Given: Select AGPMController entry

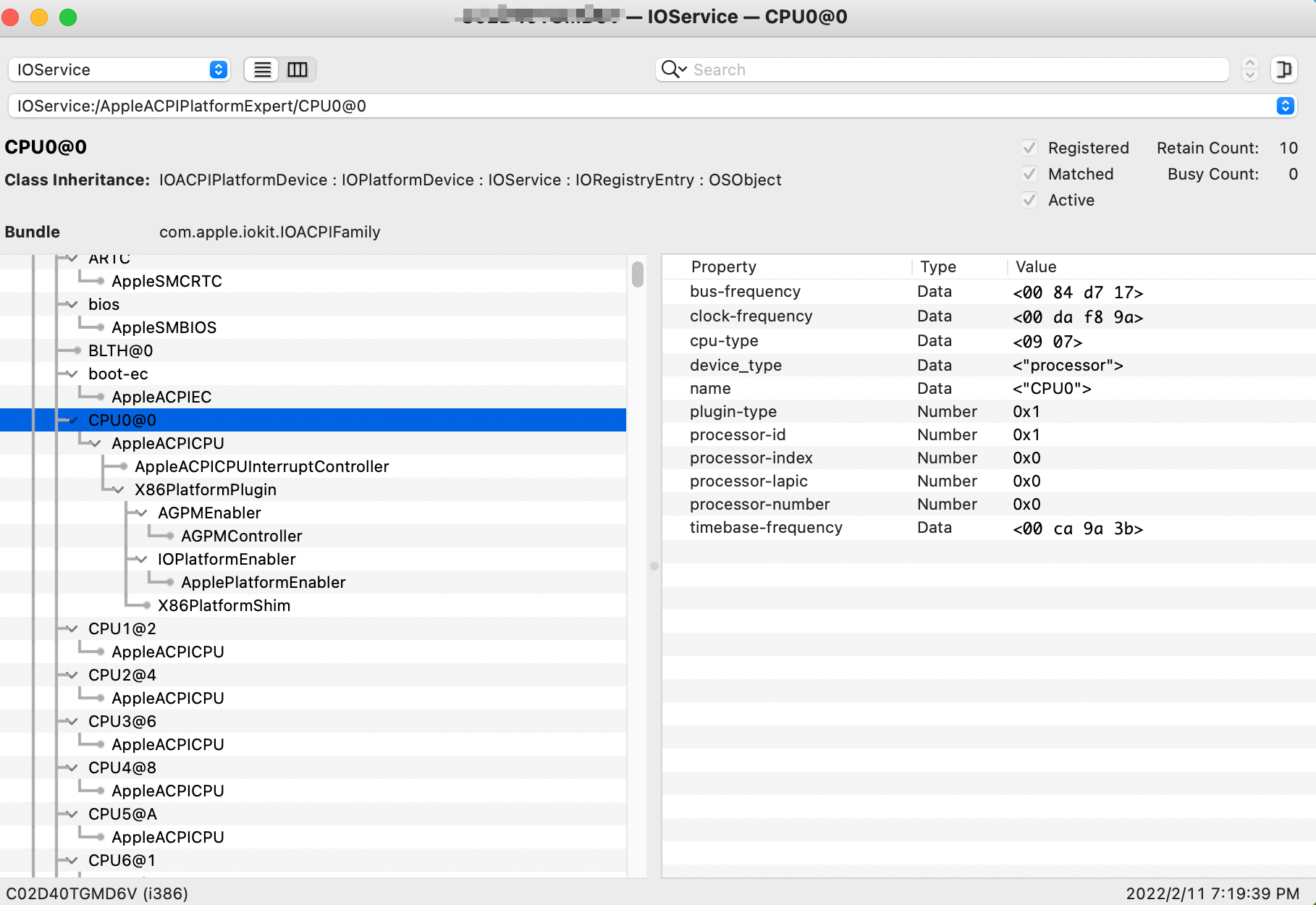Looking at the screenshot, I should point(242,536).
